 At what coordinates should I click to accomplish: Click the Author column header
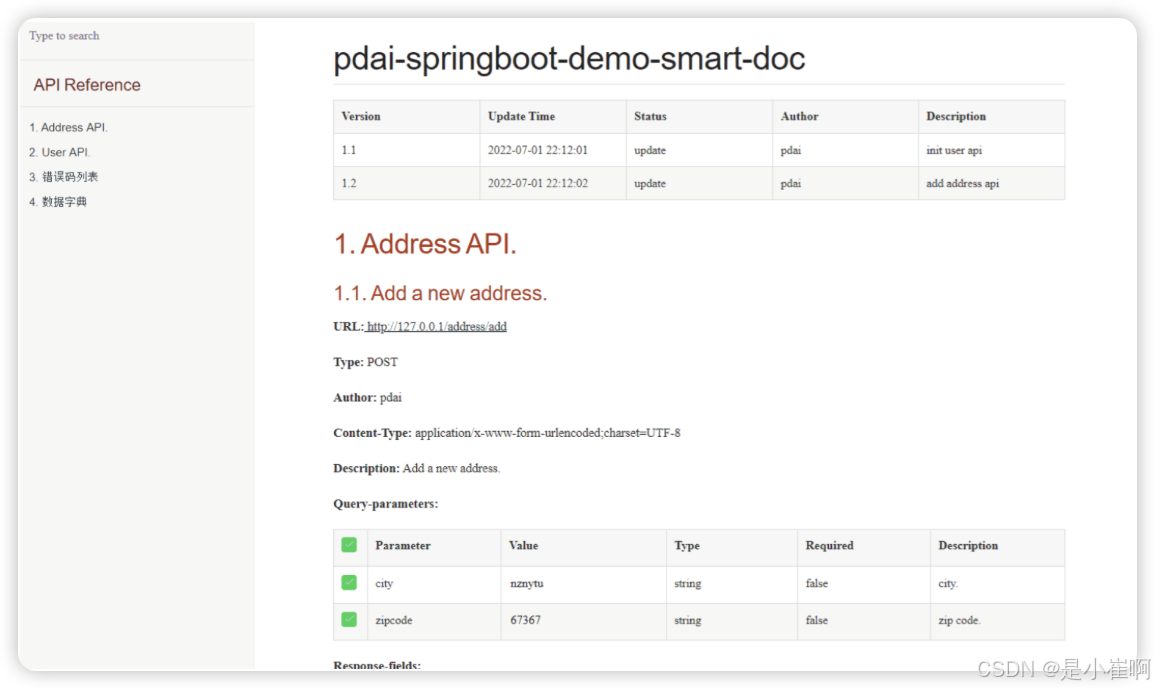(x=799, y=116)
